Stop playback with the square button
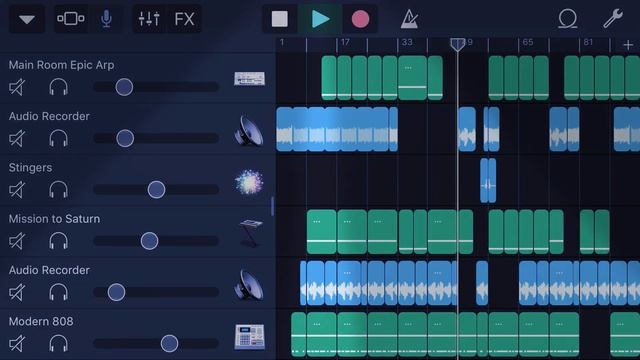 280,19
